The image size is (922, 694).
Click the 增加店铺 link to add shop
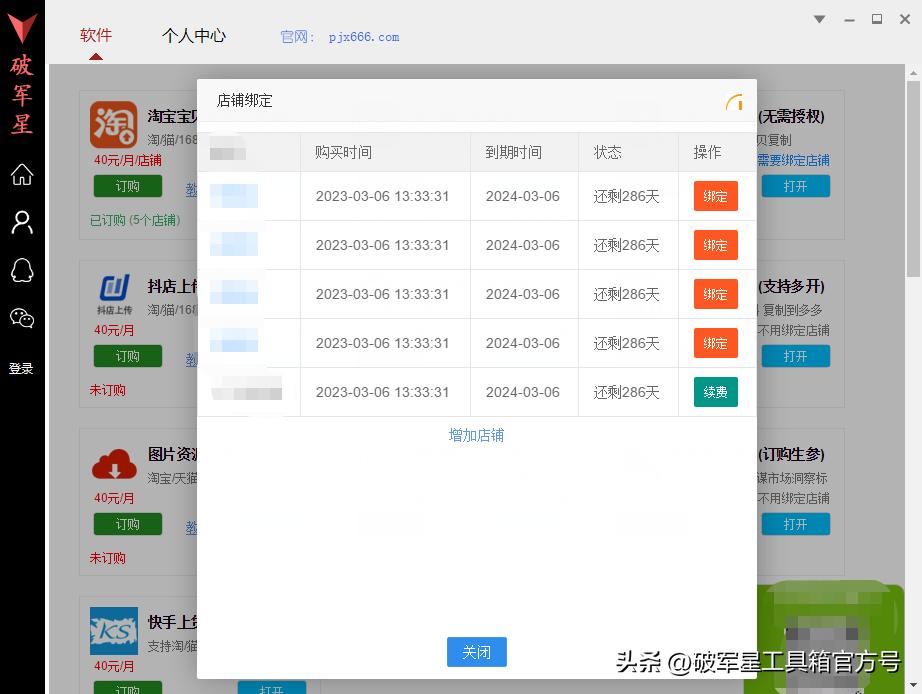point(476,435)
